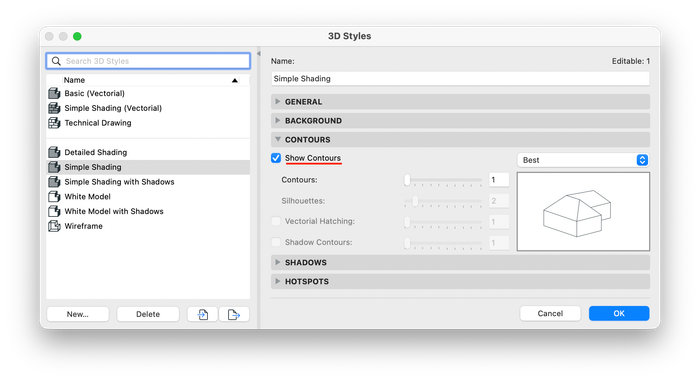Click the Vectorial Hatching value field
700x381 pixels.
click(499, 222)
